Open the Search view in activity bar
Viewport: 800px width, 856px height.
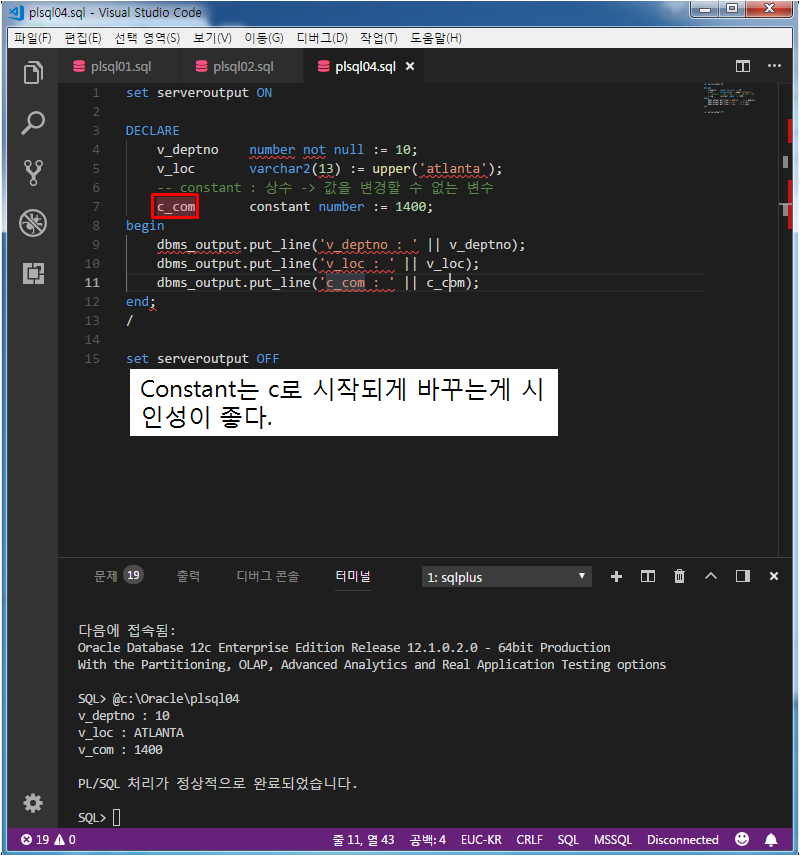click(33, 123)
